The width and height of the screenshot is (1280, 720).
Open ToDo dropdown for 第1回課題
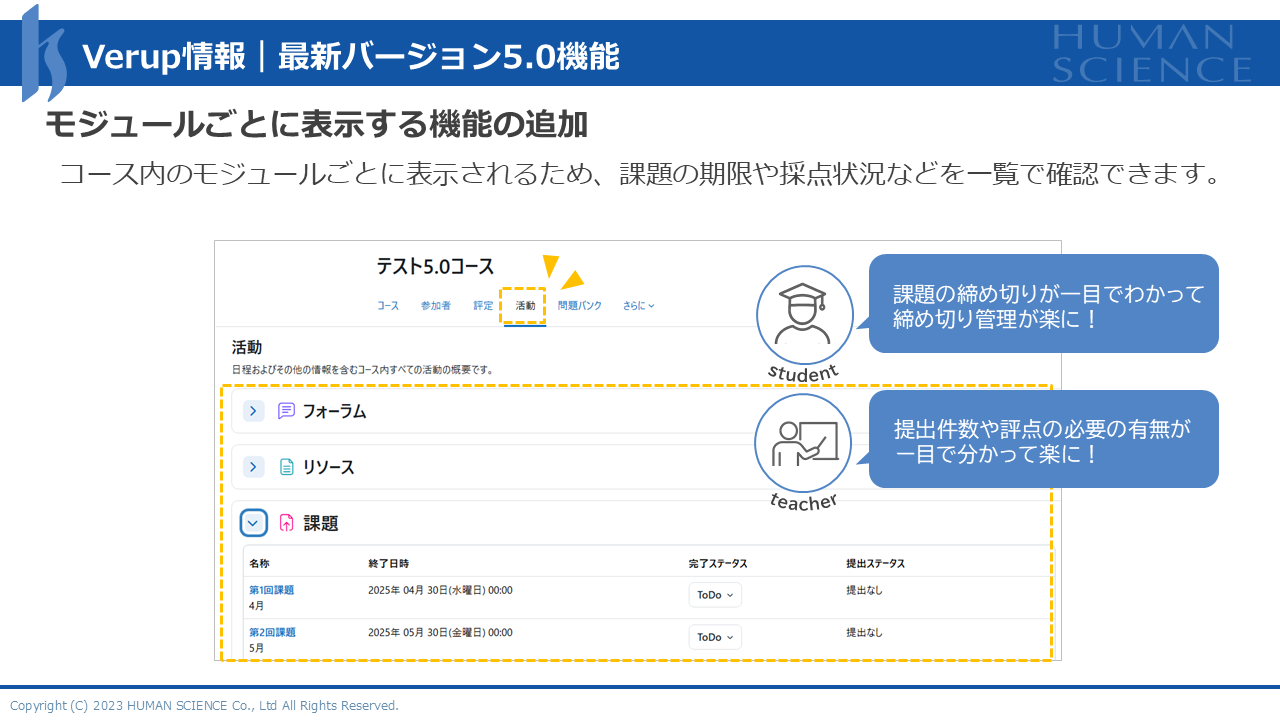715,595
